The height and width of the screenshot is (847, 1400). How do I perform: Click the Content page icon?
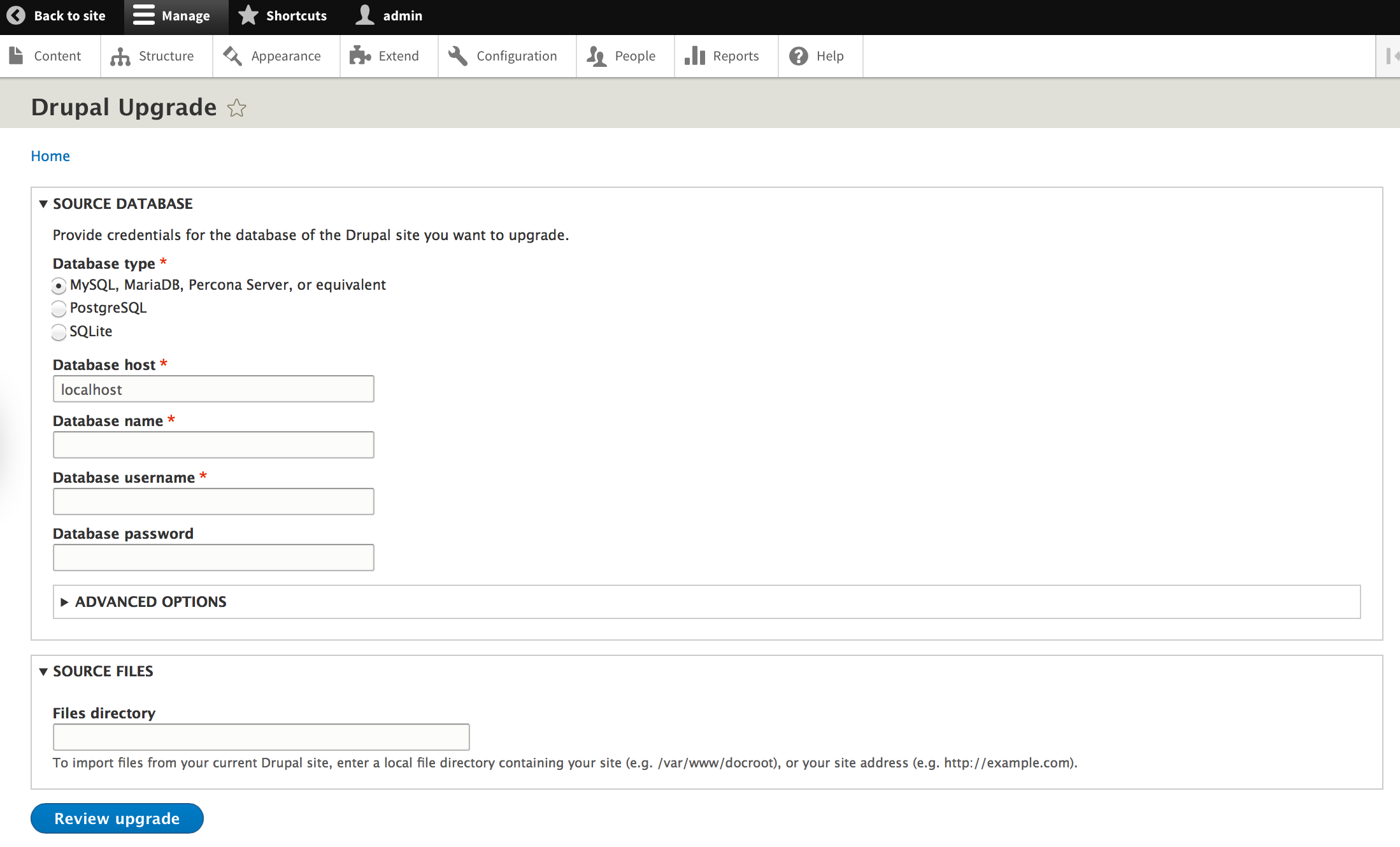pos(17,56)
